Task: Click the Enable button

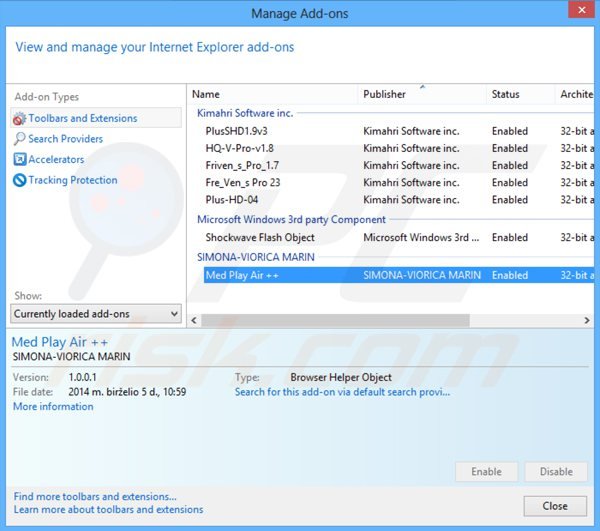Action: [486, 472]
